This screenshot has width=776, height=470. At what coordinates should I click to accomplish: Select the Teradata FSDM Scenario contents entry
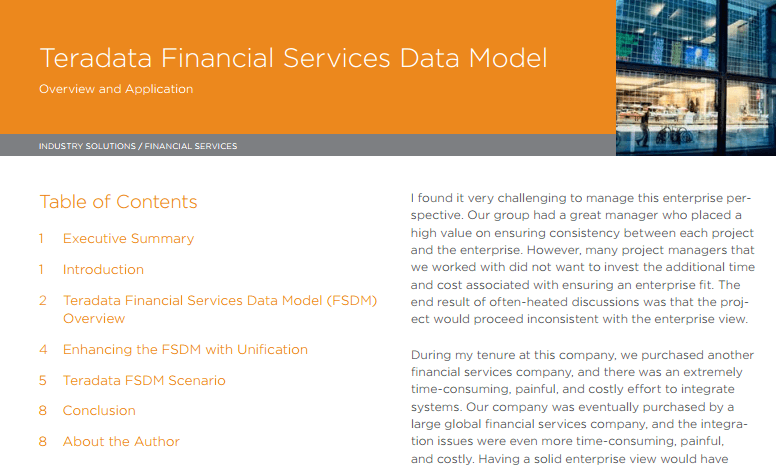[x=144, y=380]
